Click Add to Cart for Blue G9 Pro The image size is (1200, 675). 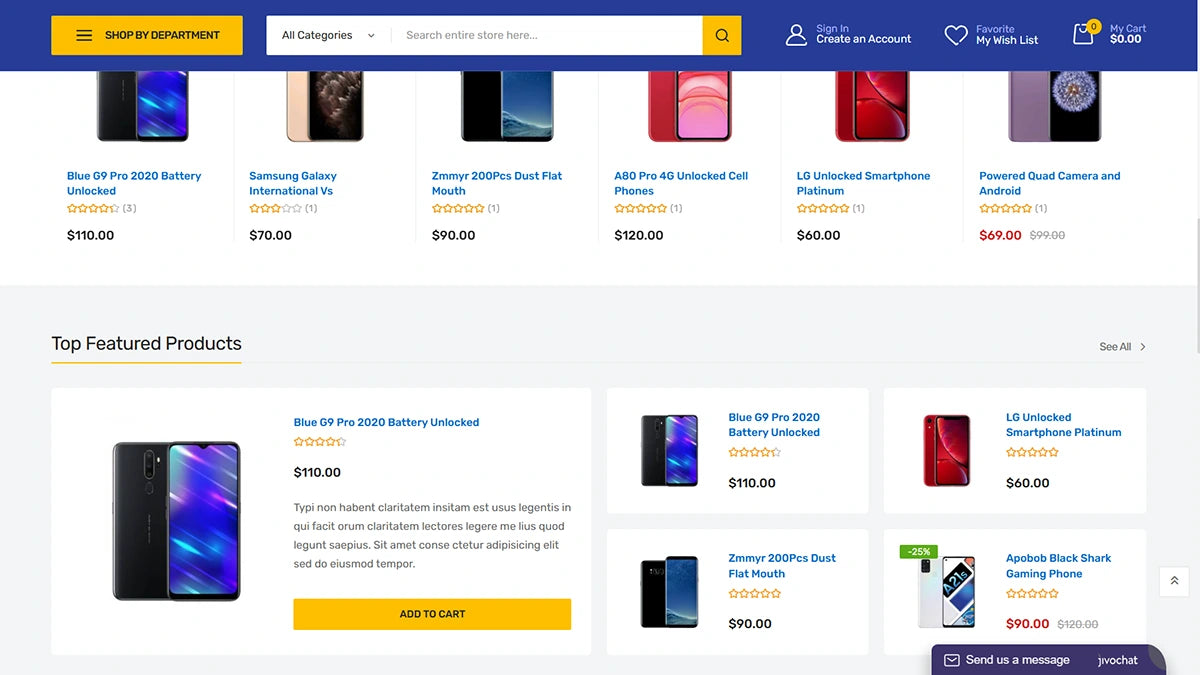click(x=431, y=614)
